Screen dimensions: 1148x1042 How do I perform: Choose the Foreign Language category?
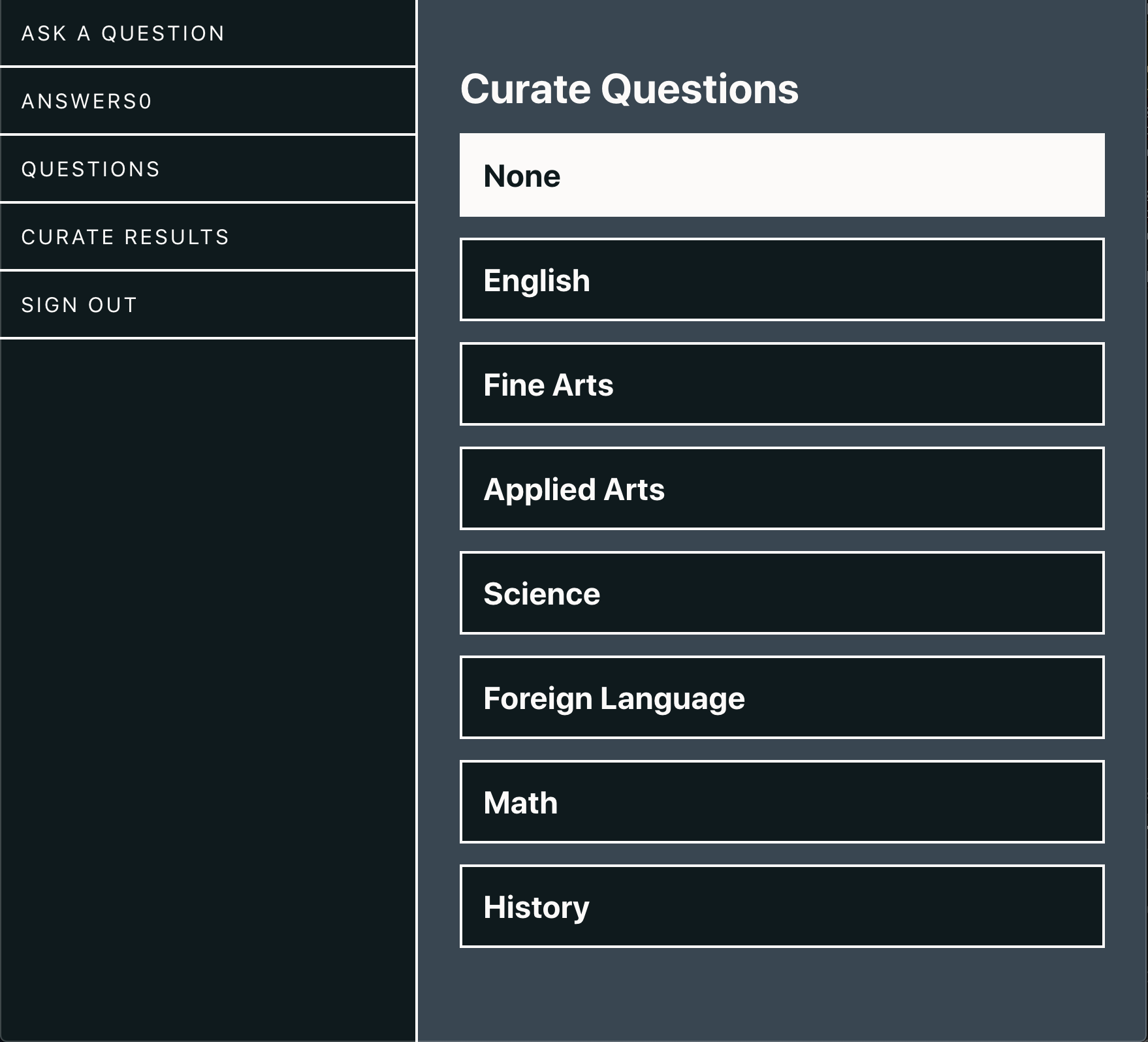(x=782, y=697)
